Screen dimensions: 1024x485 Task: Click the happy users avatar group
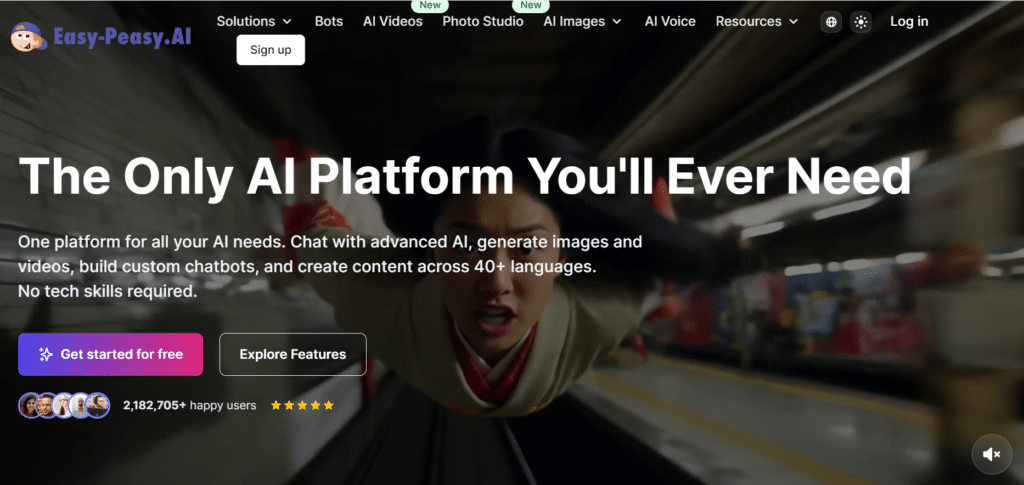(64, 405)
